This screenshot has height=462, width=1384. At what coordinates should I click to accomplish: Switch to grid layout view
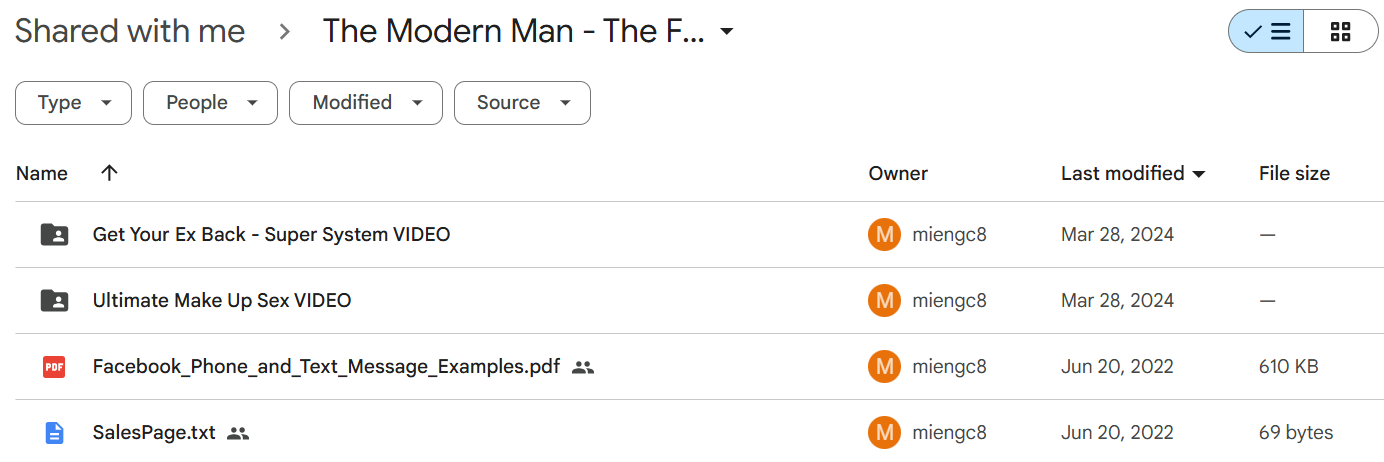tap(1341, 32)
